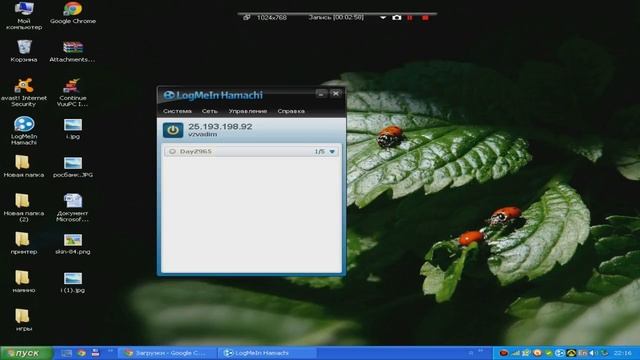Stop the screen recording
The width and height of the screenshot is (640, 360).
425,18
